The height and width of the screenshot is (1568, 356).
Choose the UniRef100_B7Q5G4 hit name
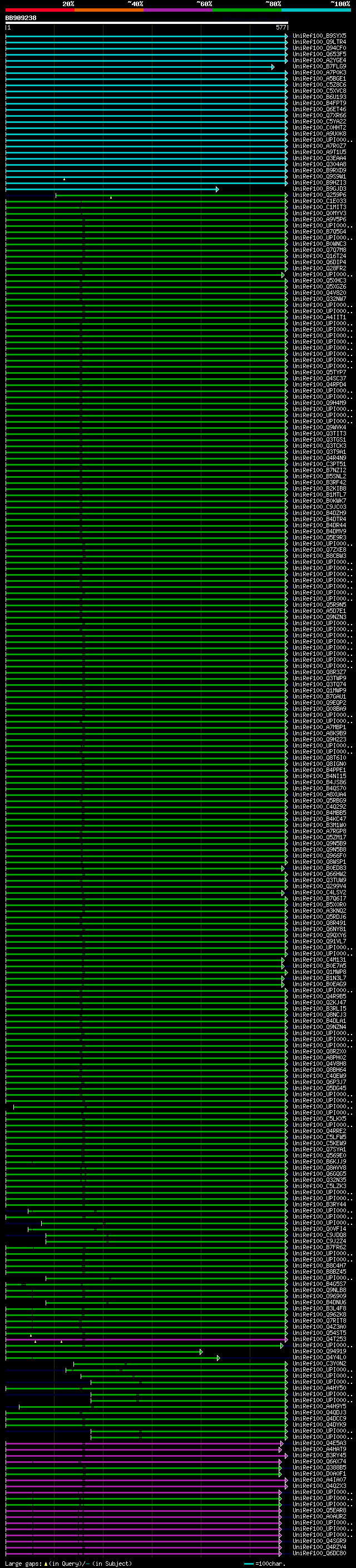tap(319, 231)
